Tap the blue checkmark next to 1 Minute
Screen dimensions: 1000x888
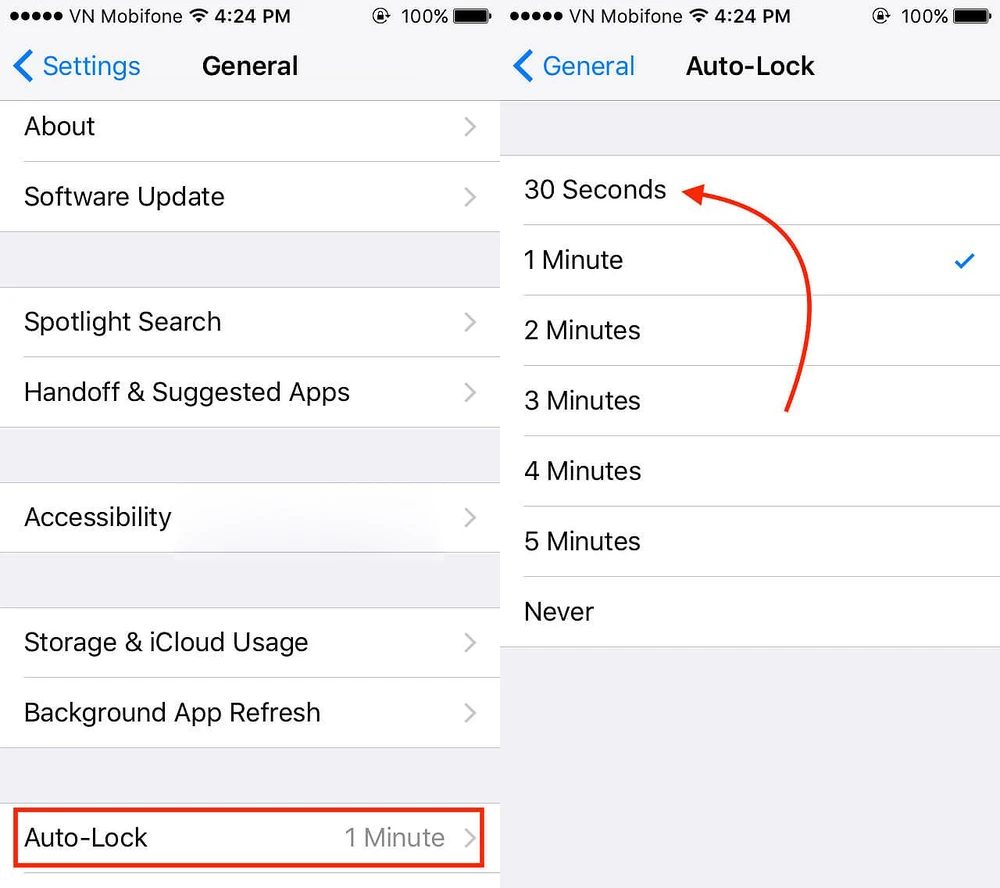tap(964, 260)
